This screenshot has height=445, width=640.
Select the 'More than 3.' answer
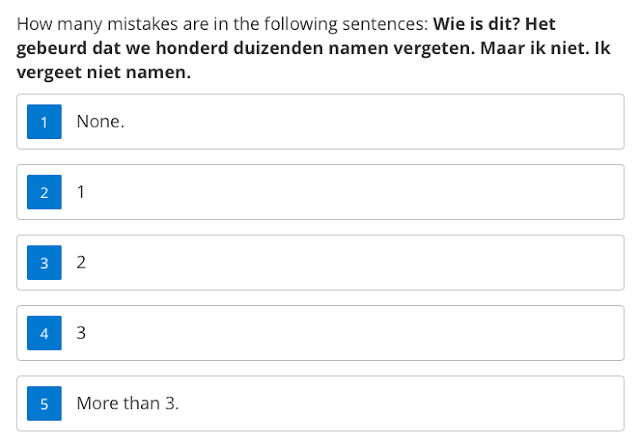[x=128, y=403]
